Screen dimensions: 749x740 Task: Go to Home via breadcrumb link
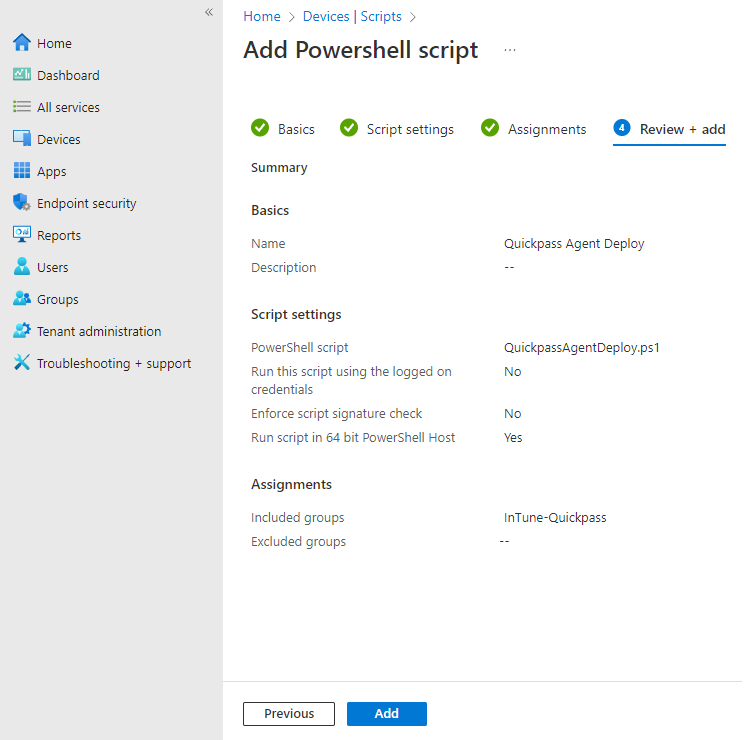(x=262, y=16)
